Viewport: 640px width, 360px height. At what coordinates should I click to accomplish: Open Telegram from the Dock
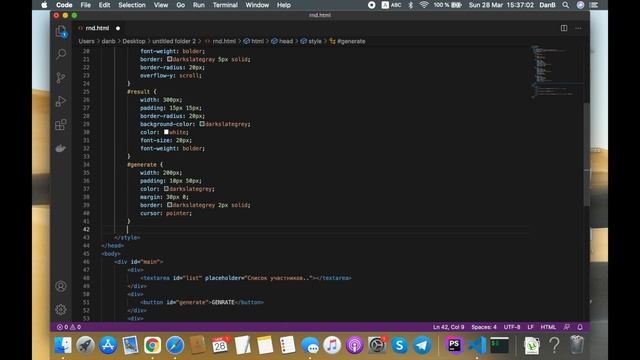pos(422,345)
